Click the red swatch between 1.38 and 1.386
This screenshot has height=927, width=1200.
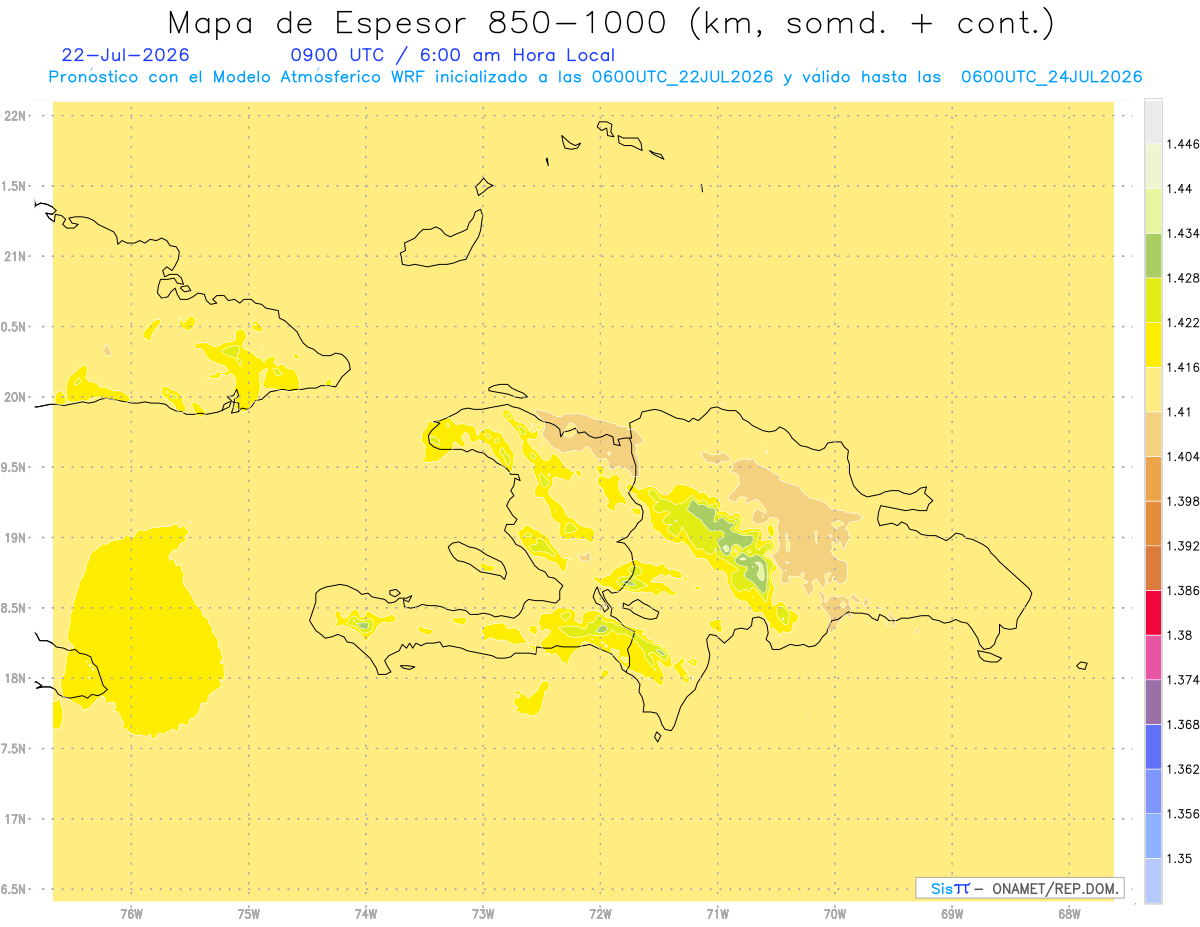[1153, 613]
